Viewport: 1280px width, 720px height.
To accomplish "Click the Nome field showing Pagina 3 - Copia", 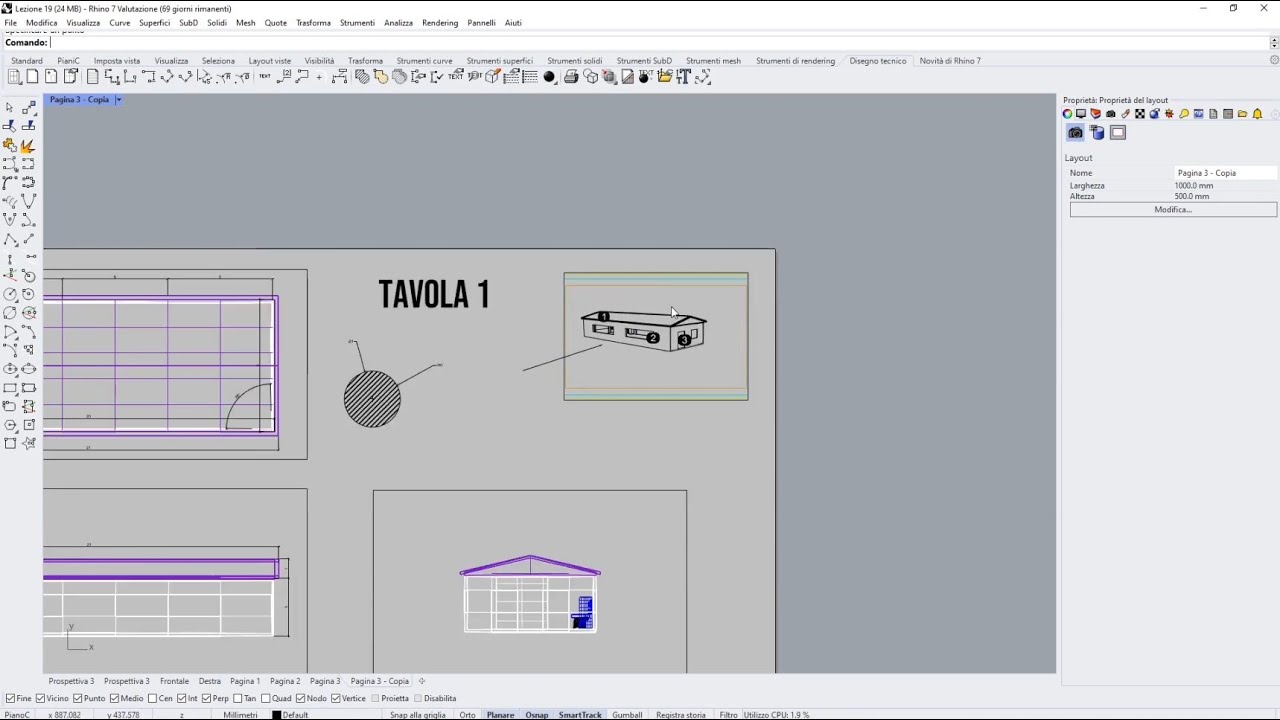I will (x=1225, y=173).
